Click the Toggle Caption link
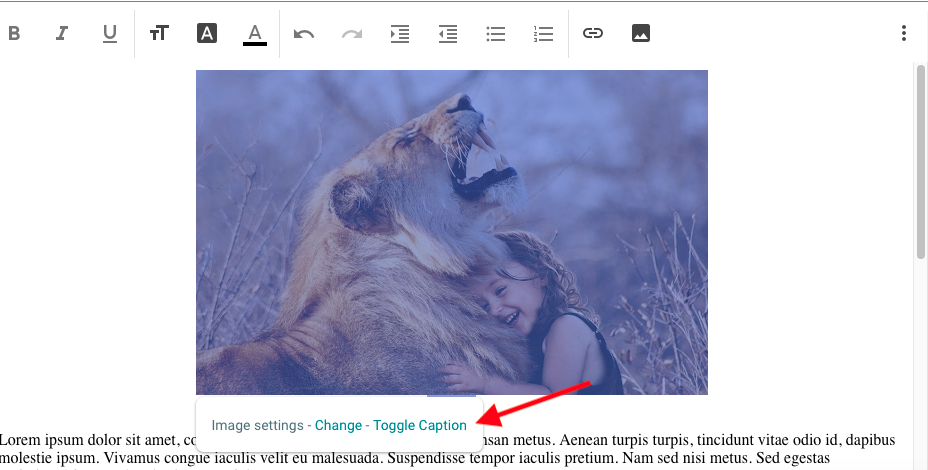 tap(420, 425)
